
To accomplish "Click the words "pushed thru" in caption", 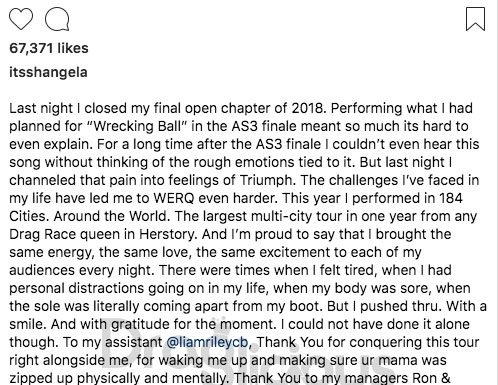I will coord(401,306).
